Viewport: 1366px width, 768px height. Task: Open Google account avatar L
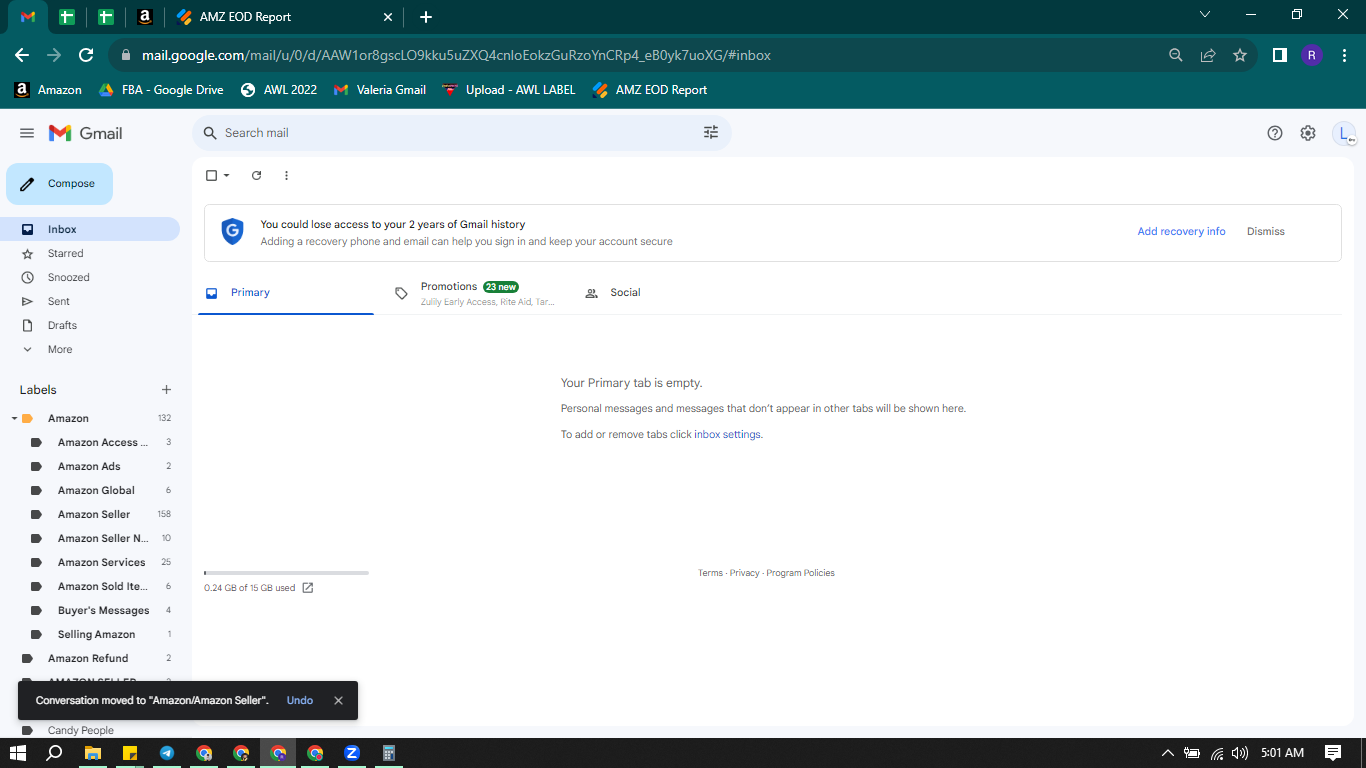1344,133
